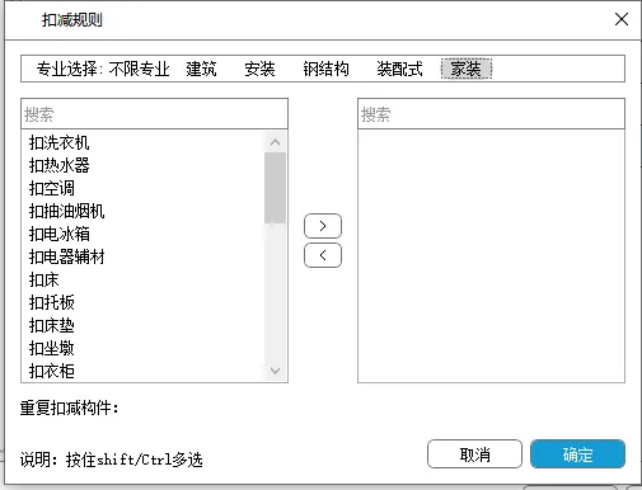The height and width of the screenshot is (490, 642).
Task: Select 扣洗衣机 in the list
Action: (60, 142)
